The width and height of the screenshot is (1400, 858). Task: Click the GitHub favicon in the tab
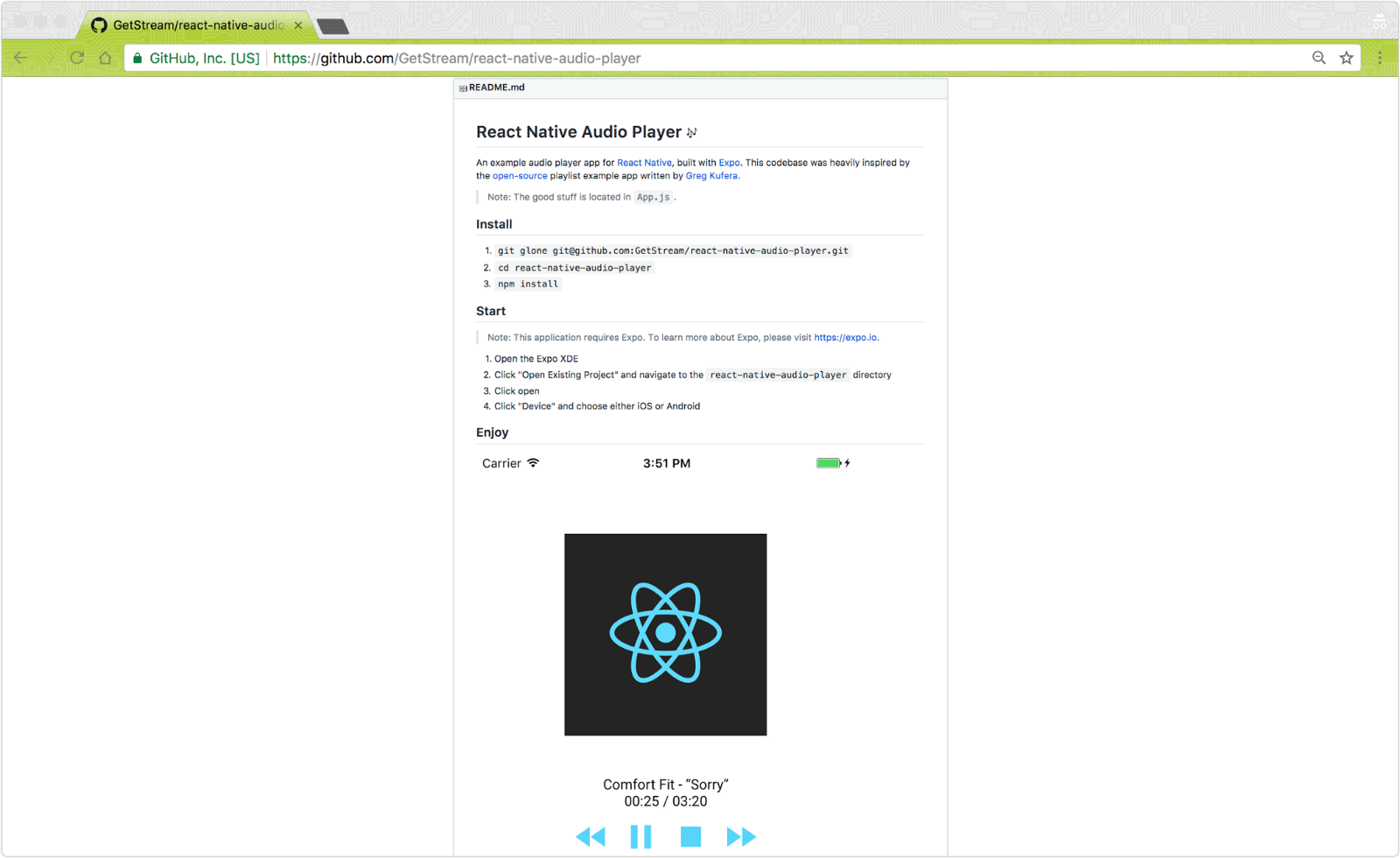tap(99, 25)
